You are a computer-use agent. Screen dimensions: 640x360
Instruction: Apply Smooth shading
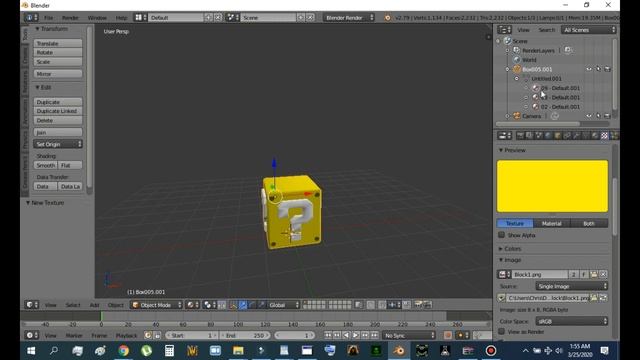(45, 165)
